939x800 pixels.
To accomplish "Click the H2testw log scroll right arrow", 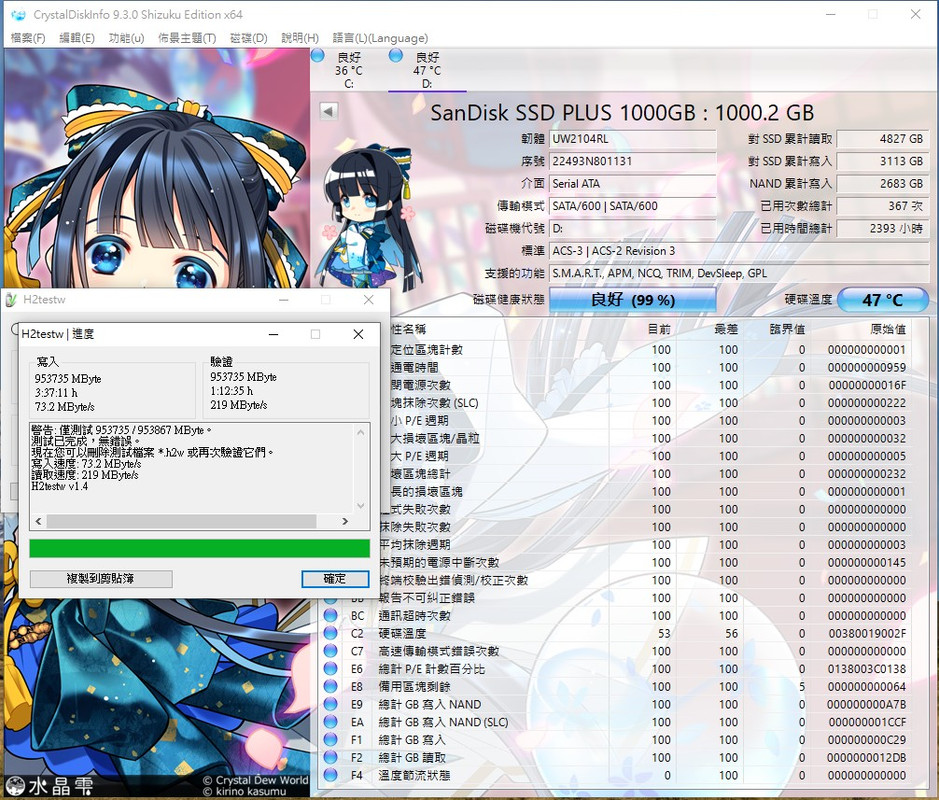I will coord(345,522).
